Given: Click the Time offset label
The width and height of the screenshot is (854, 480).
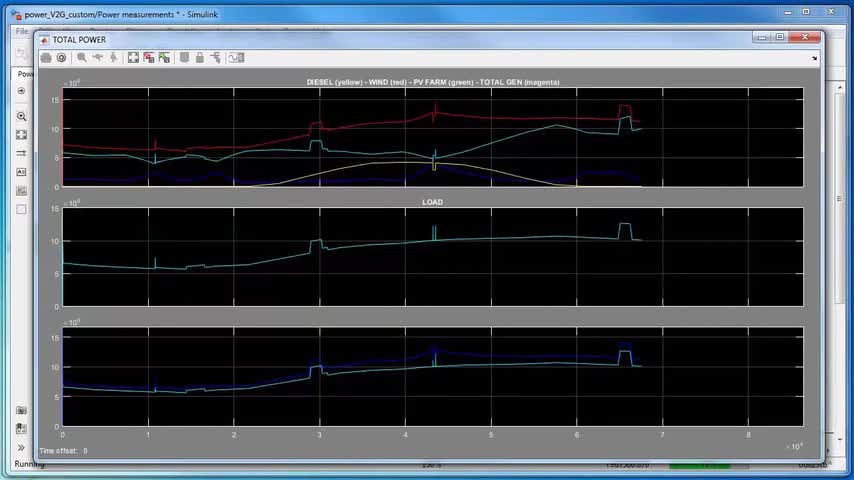Looking at the screenshot, I should [59, 451].
